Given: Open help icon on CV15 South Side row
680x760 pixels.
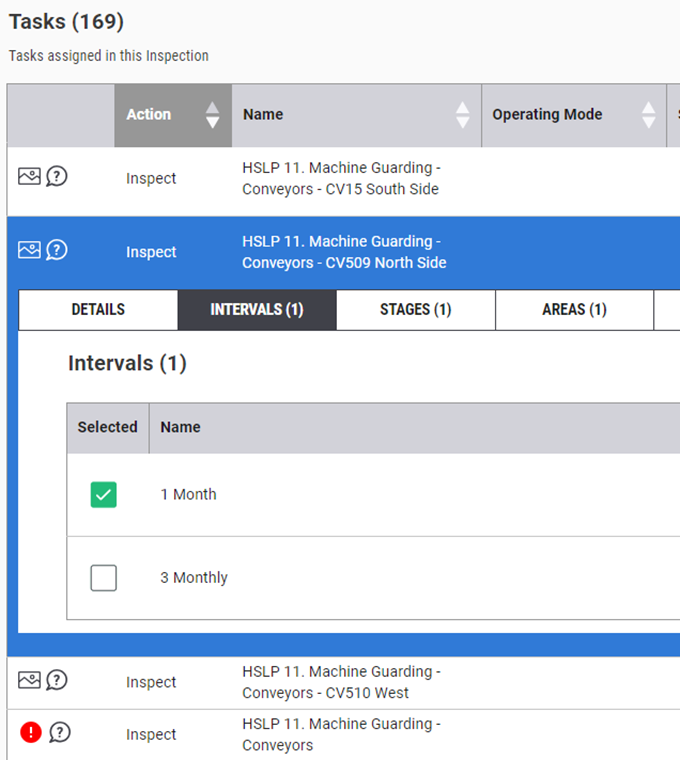Looking at the screenshot, I should pyautogui.click(x=57, y=176).
